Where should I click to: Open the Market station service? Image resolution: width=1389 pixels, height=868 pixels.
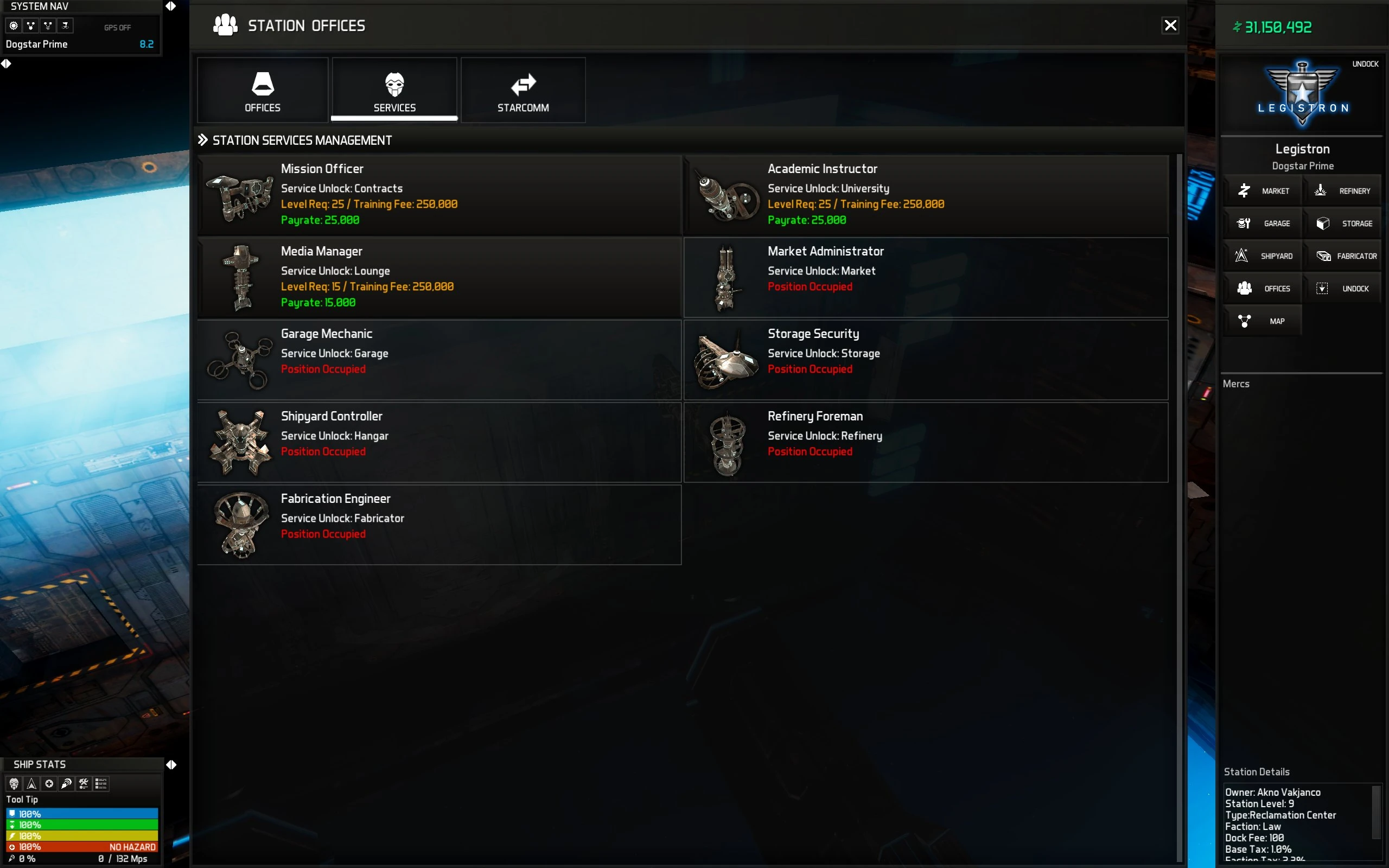coord(1262,190)
